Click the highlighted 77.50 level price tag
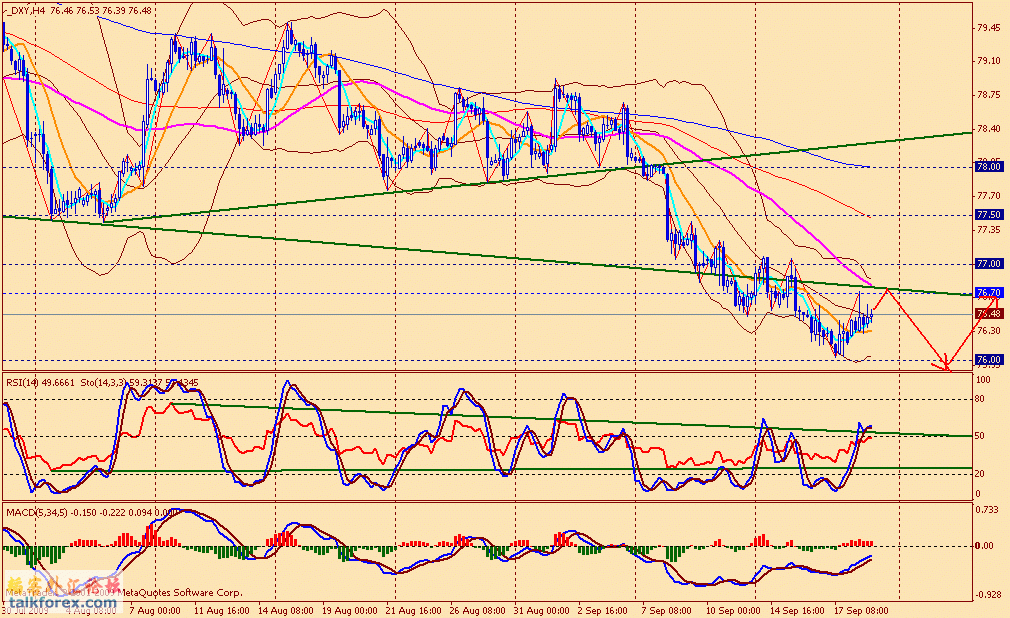 [989, 215]
